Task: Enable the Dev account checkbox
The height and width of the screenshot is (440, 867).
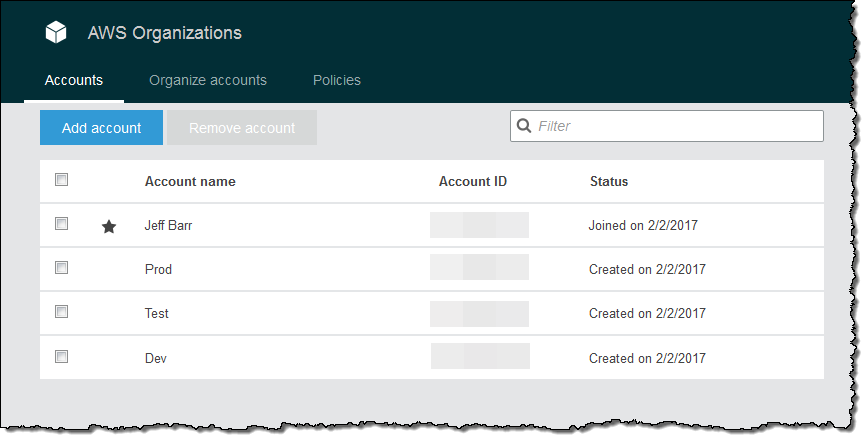Action: (x=62, y=356)
